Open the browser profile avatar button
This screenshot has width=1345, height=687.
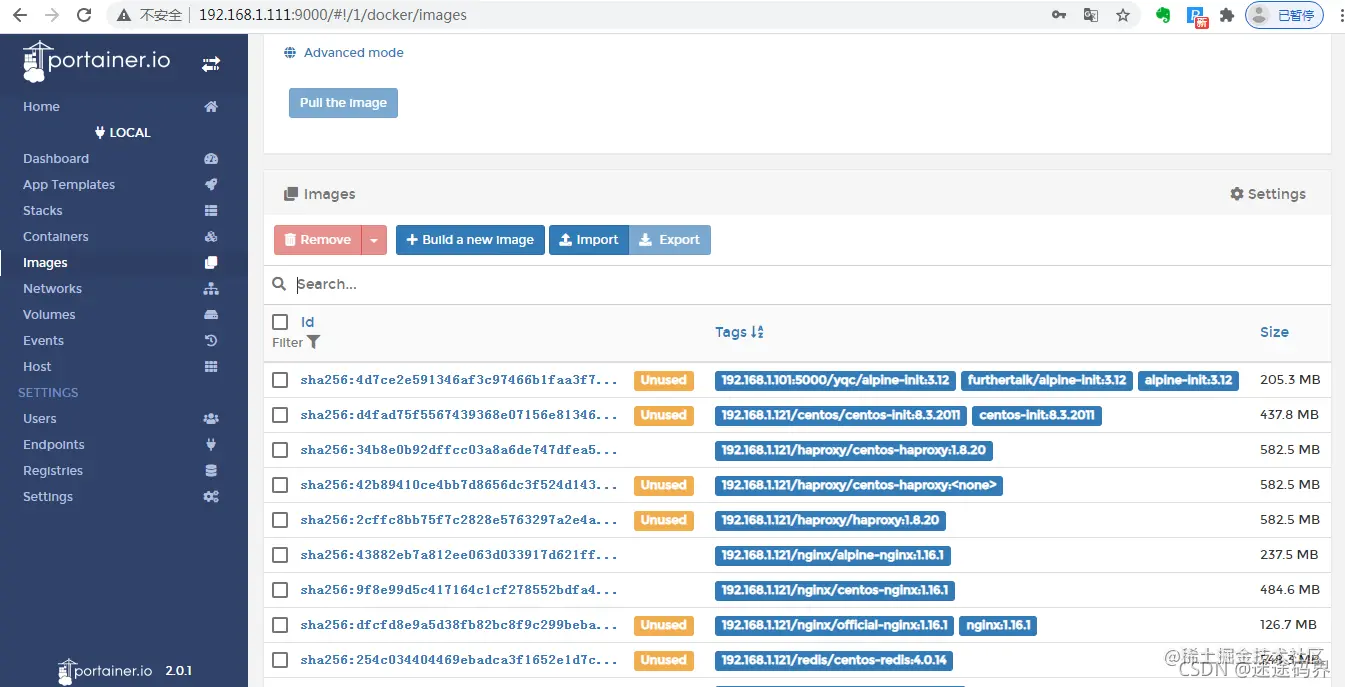click(1284, 15)
